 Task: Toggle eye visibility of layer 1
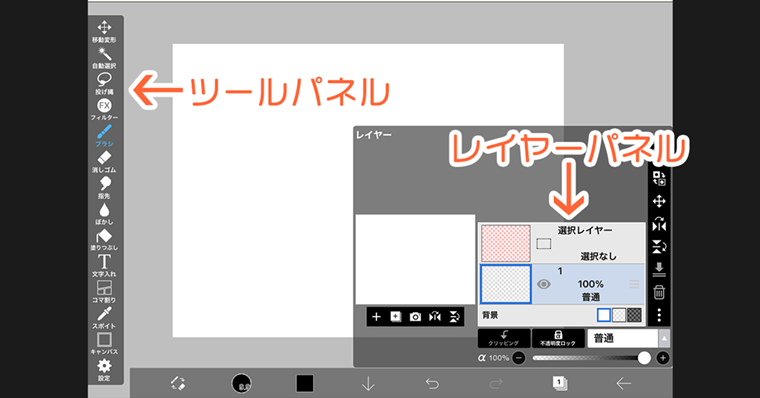click(x=544, y=284)
